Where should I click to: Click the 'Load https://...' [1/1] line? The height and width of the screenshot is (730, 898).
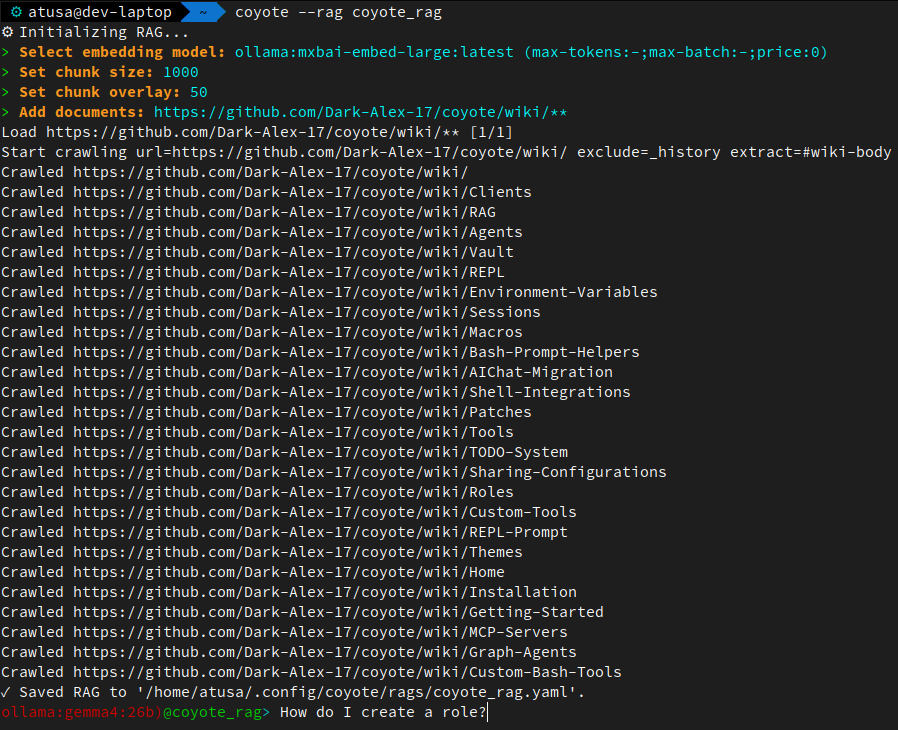tap(257, 132)
